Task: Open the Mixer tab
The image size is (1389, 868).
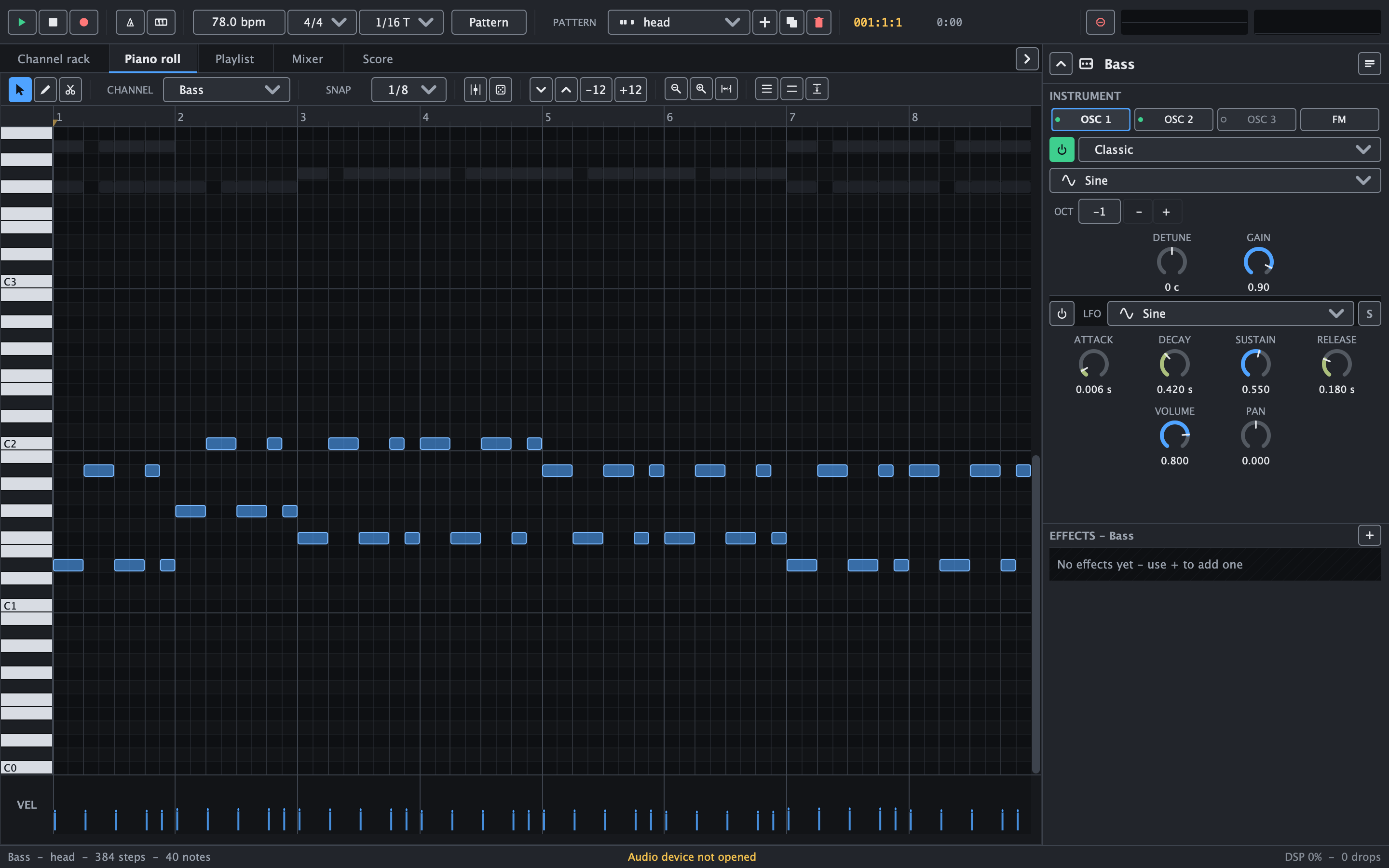Action: [x=308, y=59]
